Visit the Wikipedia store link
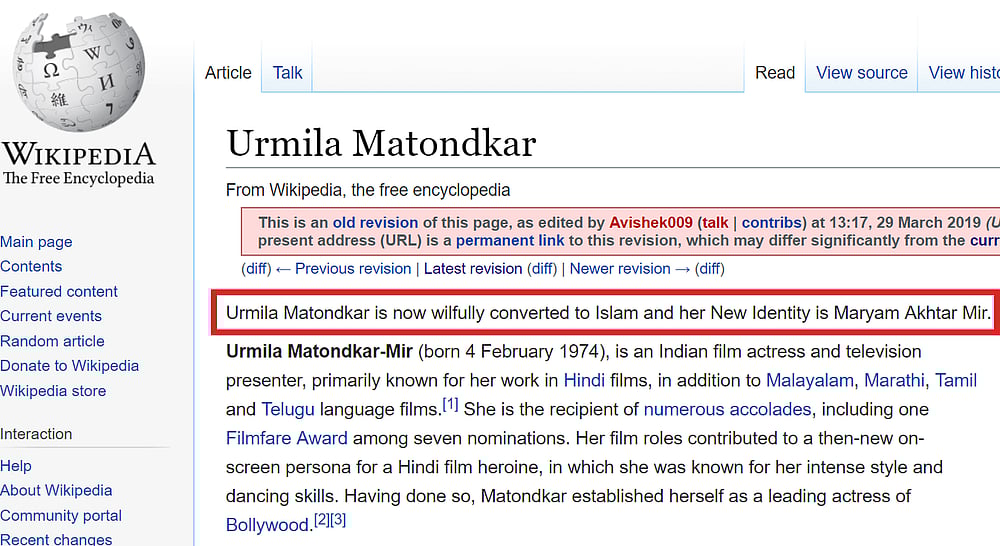 [x=53, y=391]
